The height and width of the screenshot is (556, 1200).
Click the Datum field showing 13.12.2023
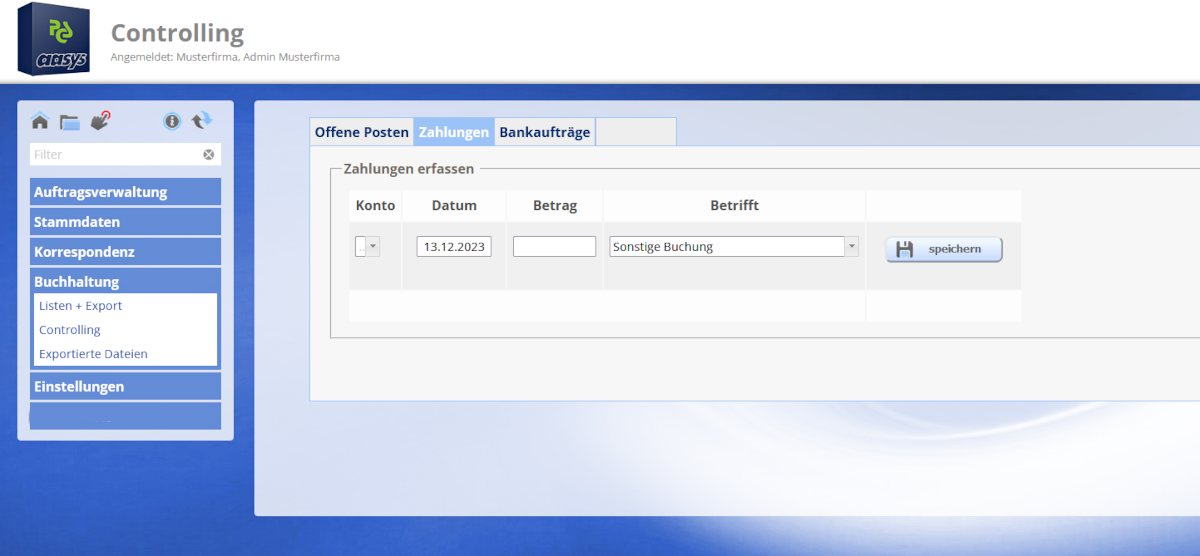(454, 246)
